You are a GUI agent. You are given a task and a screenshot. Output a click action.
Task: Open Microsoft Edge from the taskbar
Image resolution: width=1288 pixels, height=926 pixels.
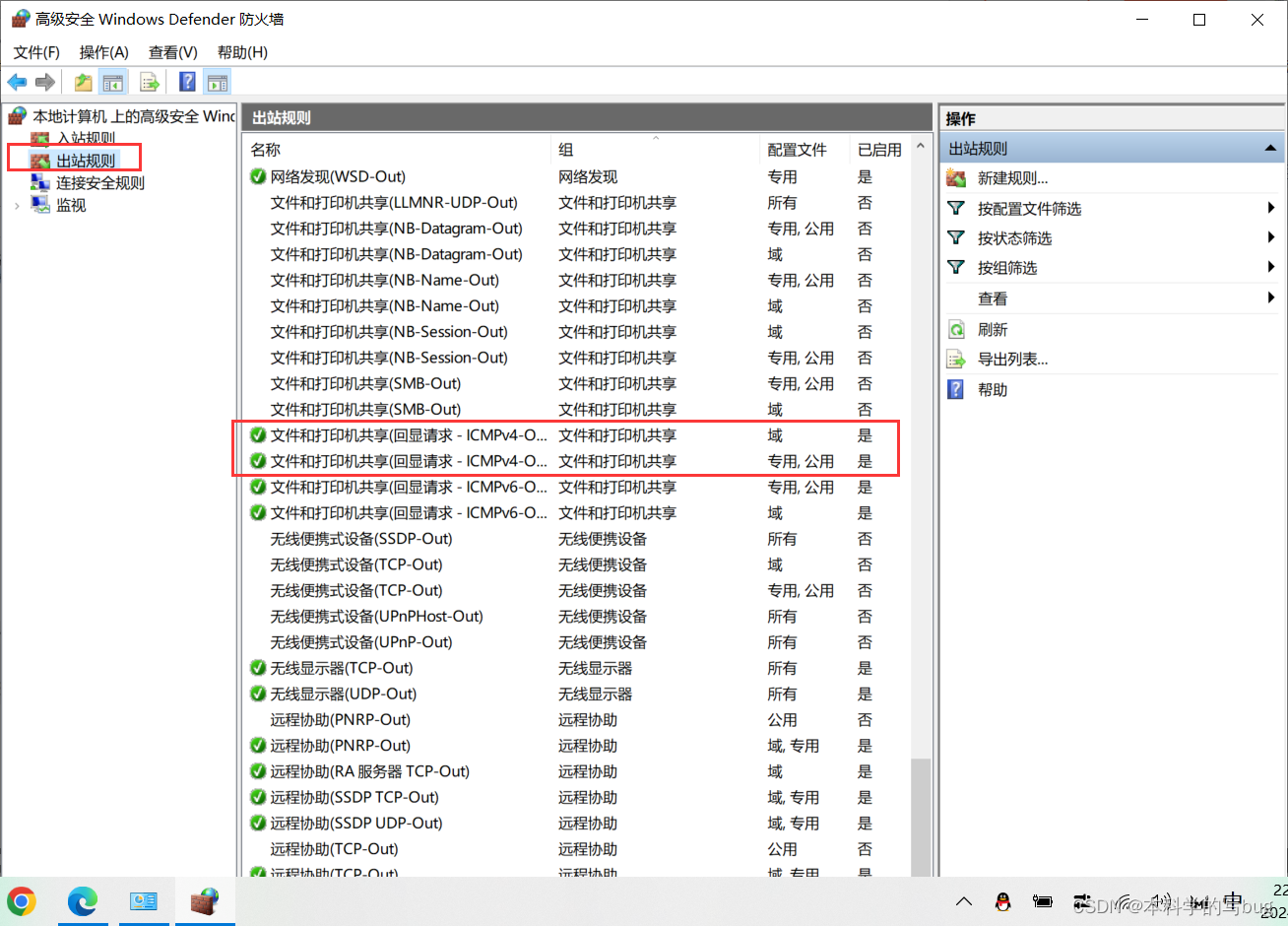83,901
